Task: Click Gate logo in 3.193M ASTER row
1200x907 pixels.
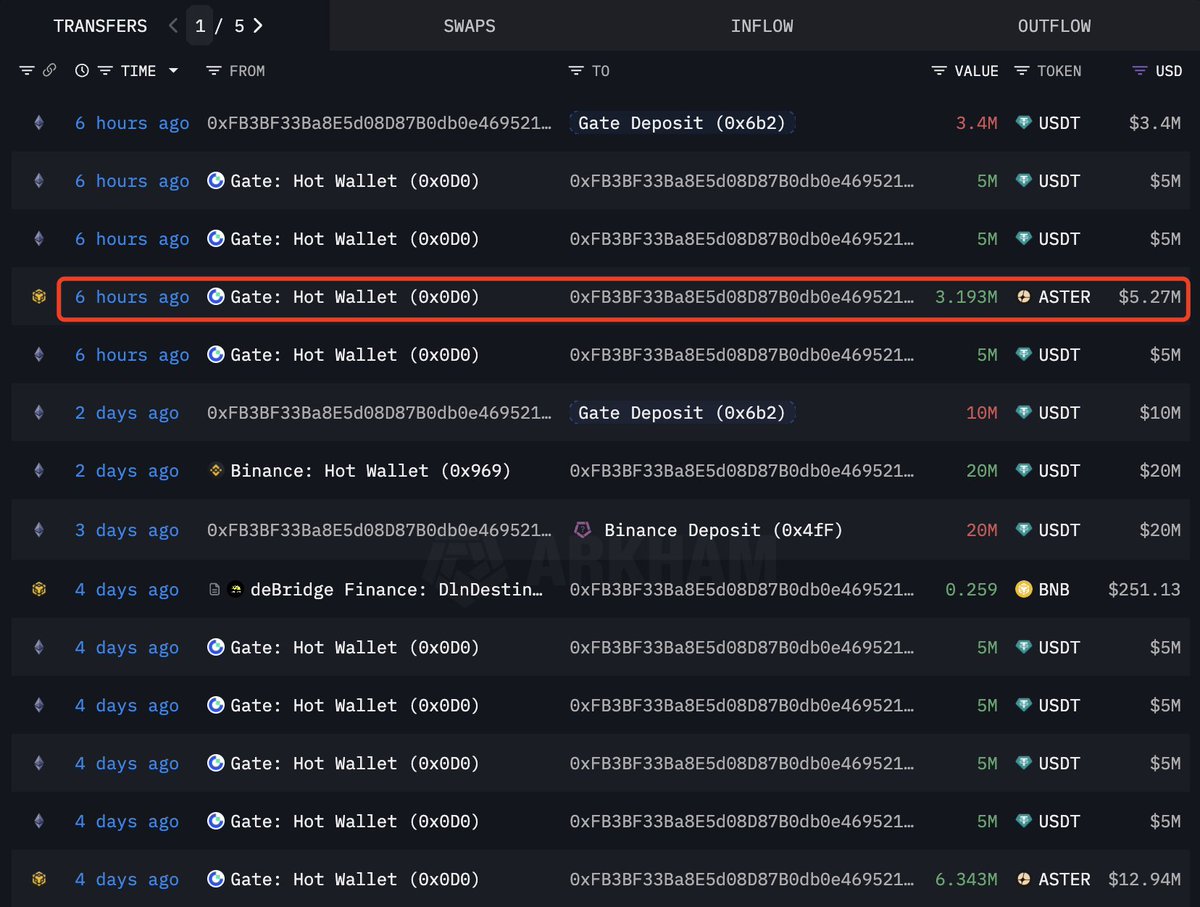Action: tap(215, 297)
